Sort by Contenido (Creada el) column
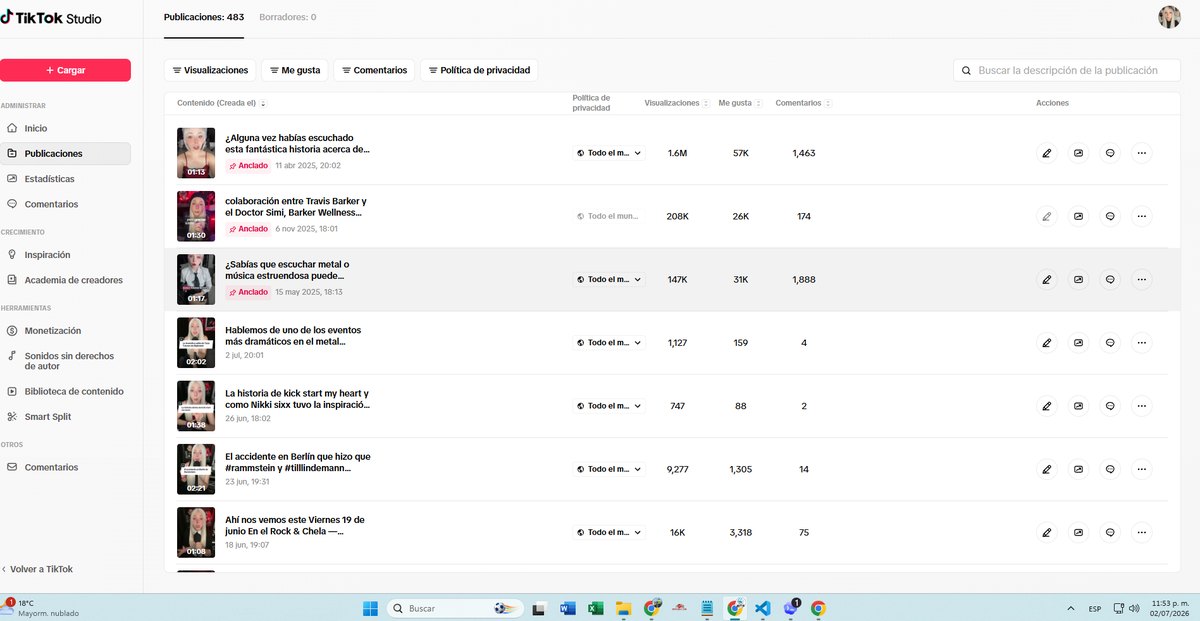This screenshot has height=621, width=1200. point(221,103)
